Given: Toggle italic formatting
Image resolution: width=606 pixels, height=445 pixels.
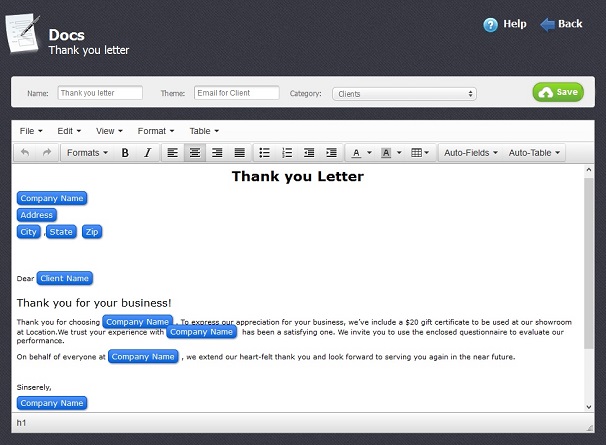Looking at the screenshot, I should tap(147, 153).
